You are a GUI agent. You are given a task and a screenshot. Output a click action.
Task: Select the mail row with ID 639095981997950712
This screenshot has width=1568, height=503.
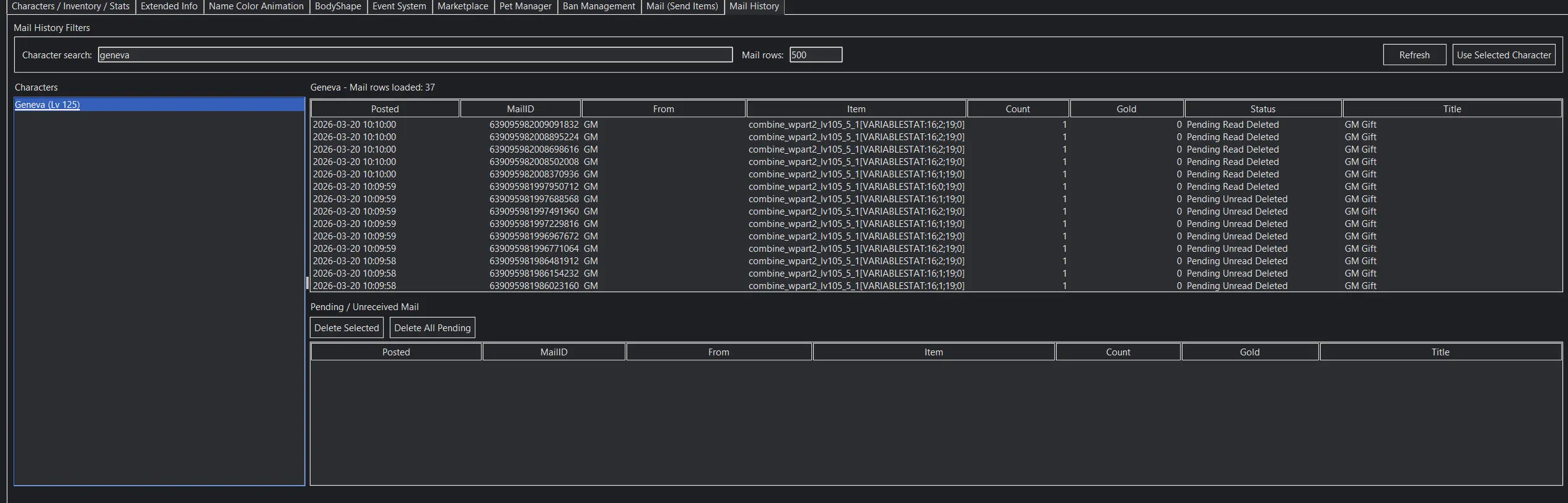(936, 187)
